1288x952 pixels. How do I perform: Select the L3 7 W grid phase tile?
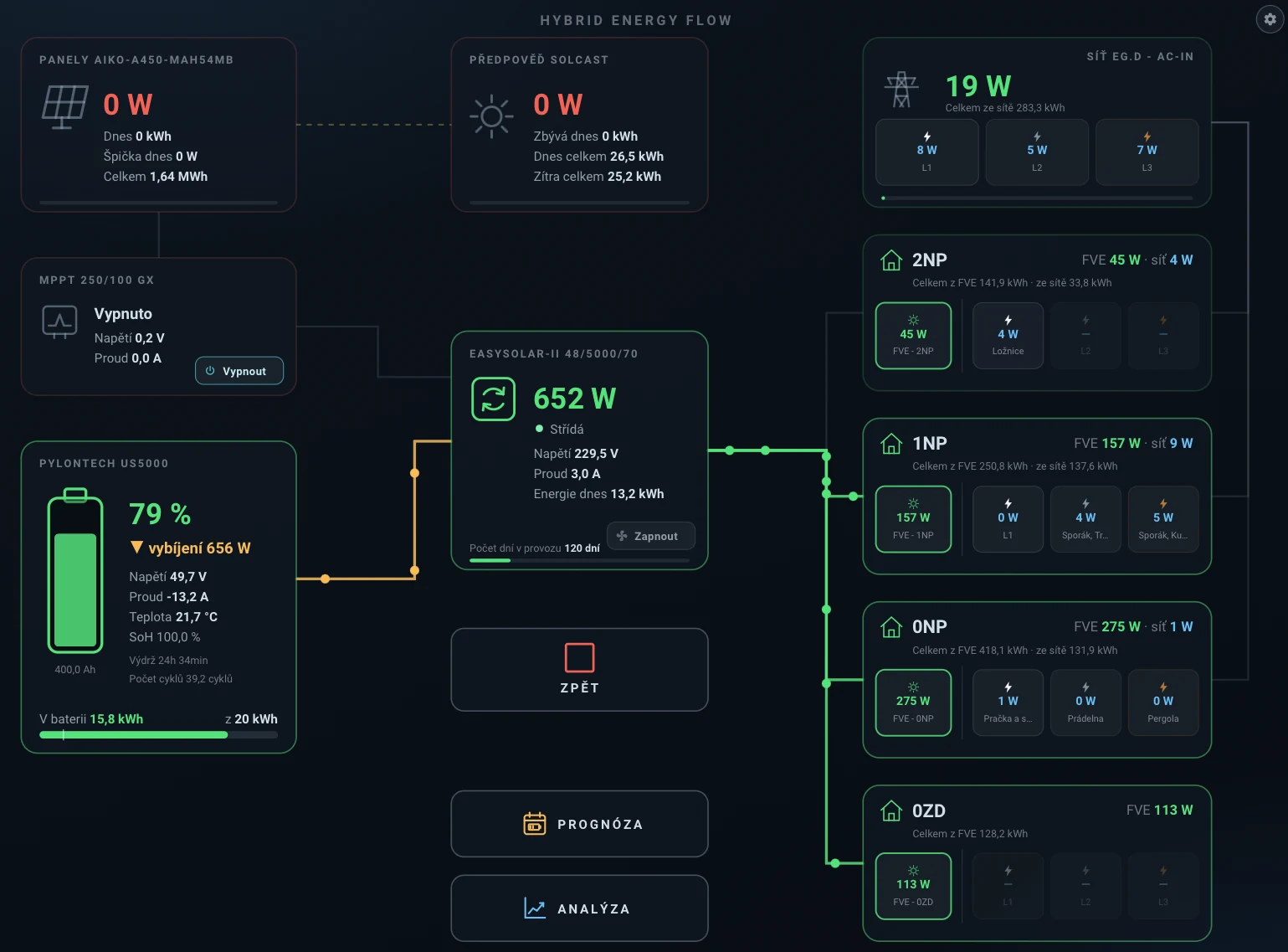[x=1147, y=152]
